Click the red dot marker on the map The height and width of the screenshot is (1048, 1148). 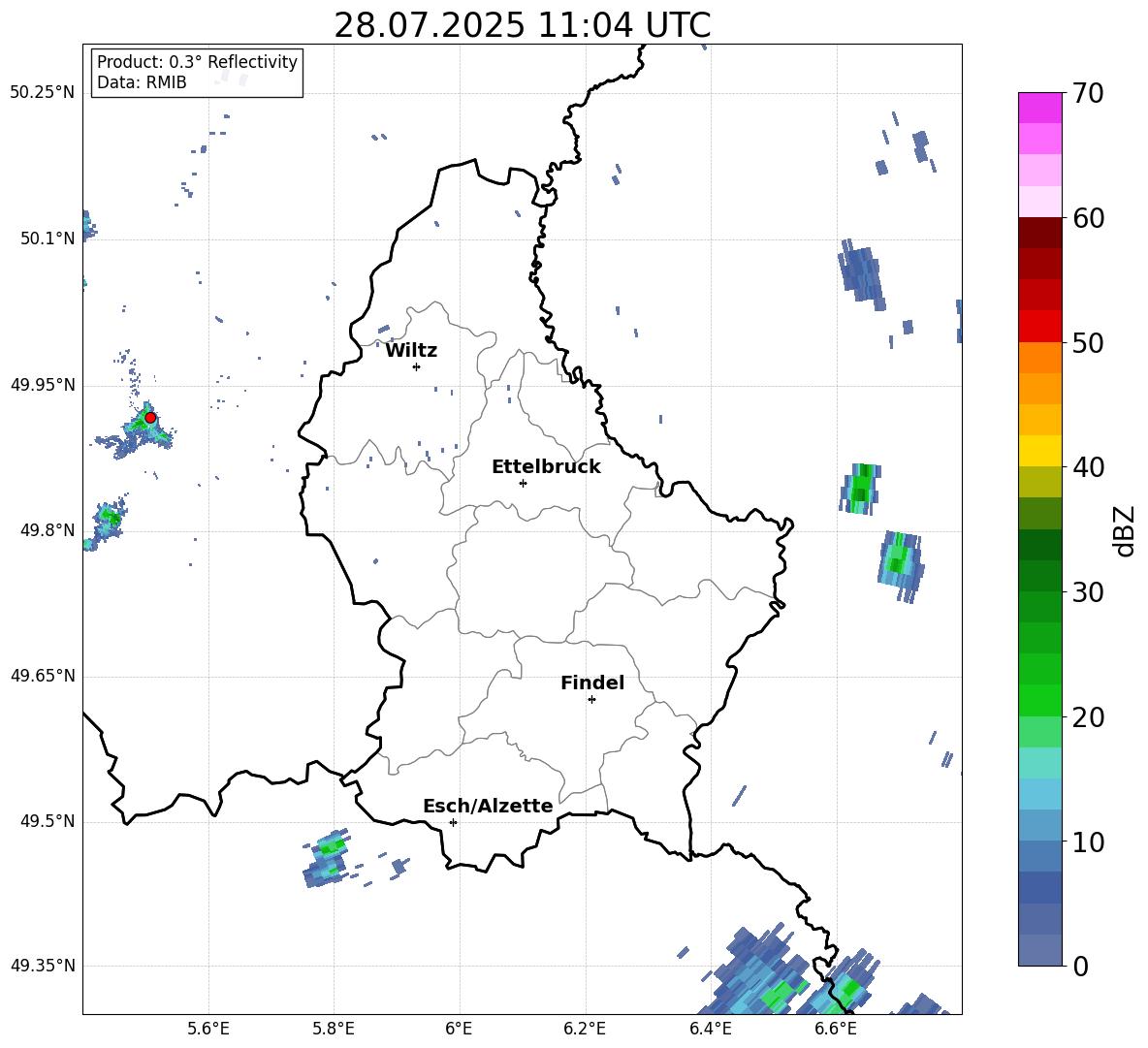coord(150,418)
